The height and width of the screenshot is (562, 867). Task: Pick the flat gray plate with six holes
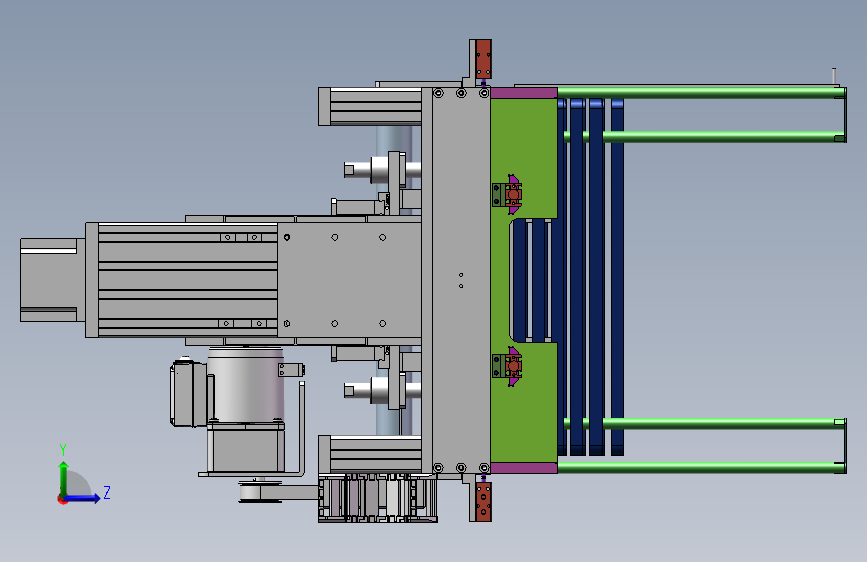(x=349, y=280)
